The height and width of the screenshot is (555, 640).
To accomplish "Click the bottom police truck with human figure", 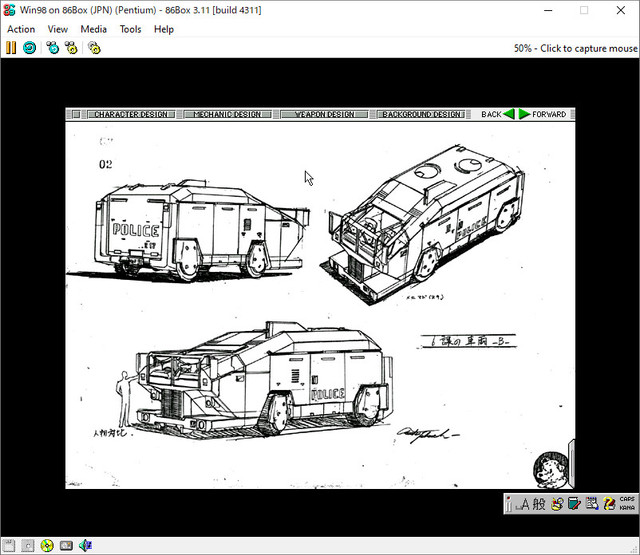I will coord(256,380).
